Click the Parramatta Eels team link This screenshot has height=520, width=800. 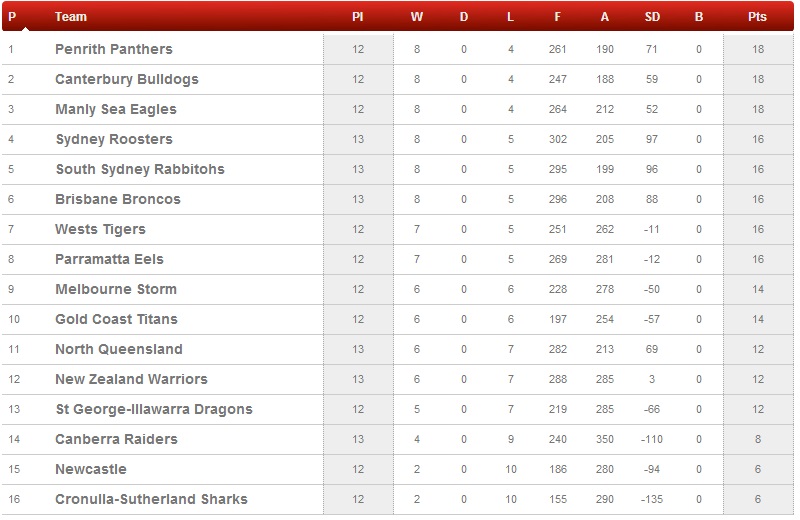pyautogui.click(x=109, y=259)
